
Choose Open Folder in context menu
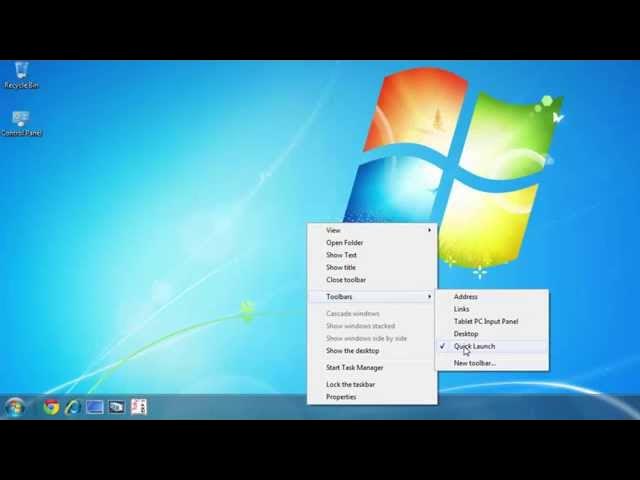(x=372, y=243)
